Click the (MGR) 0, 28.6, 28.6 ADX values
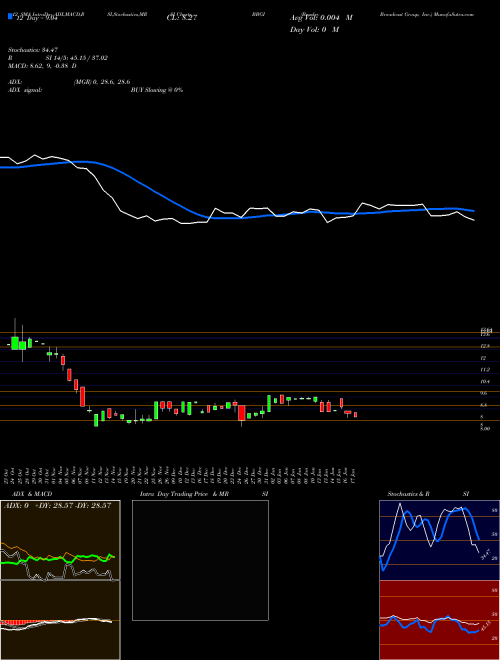Screen dimensions: 500x660 [x=101, y=82]
